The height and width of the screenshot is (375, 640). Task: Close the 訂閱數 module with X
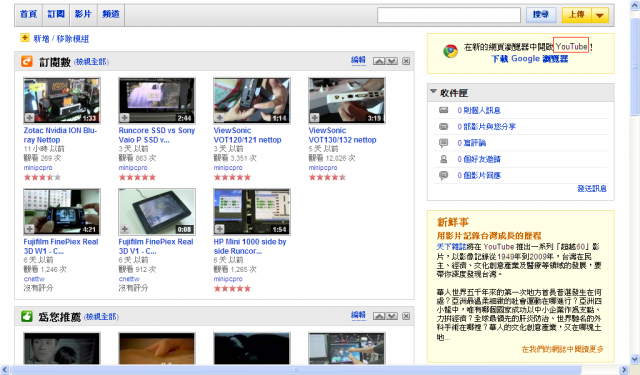406,61
